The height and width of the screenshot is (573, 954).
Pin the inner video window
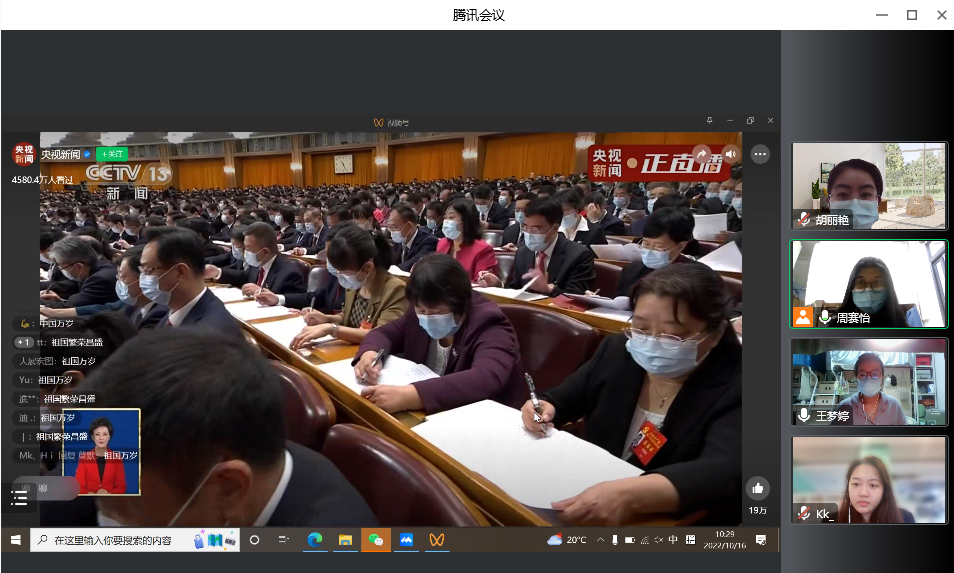709,121
